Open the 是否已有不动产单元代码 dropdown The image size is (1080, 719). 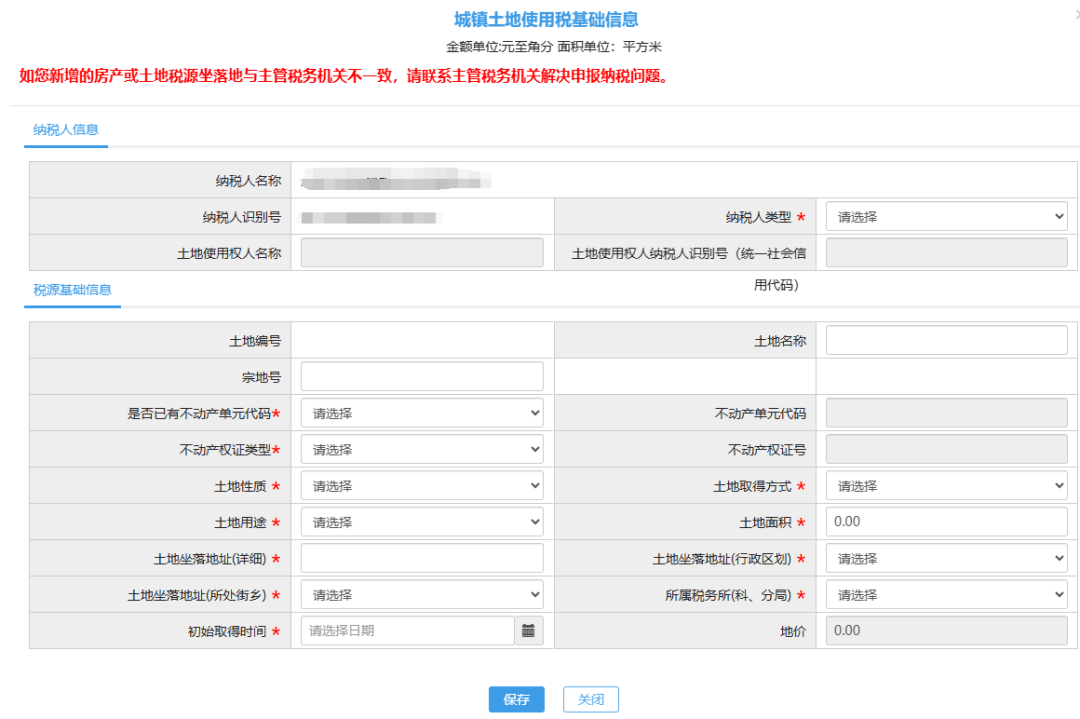coord(421,412)
